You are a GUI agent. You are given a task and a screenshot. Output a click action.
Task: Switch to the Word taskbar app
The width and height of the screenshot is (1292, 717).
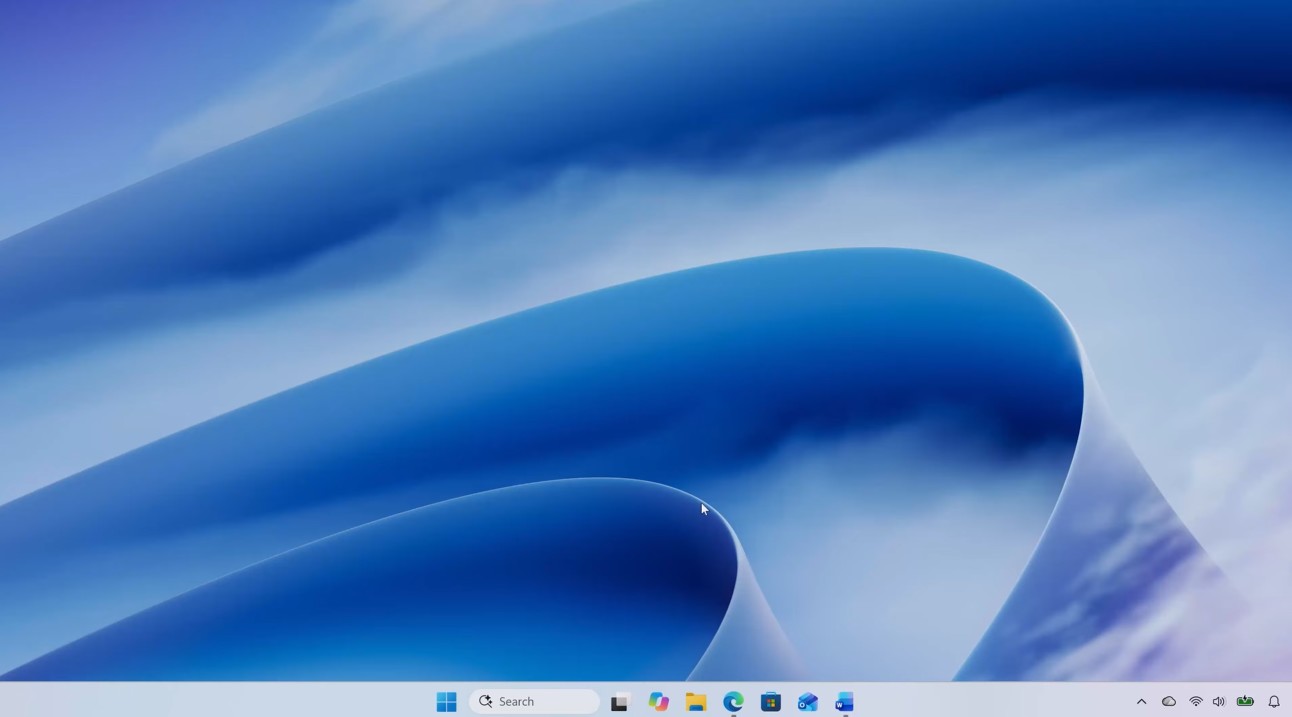pyautogui.click(x=845, y=702)
